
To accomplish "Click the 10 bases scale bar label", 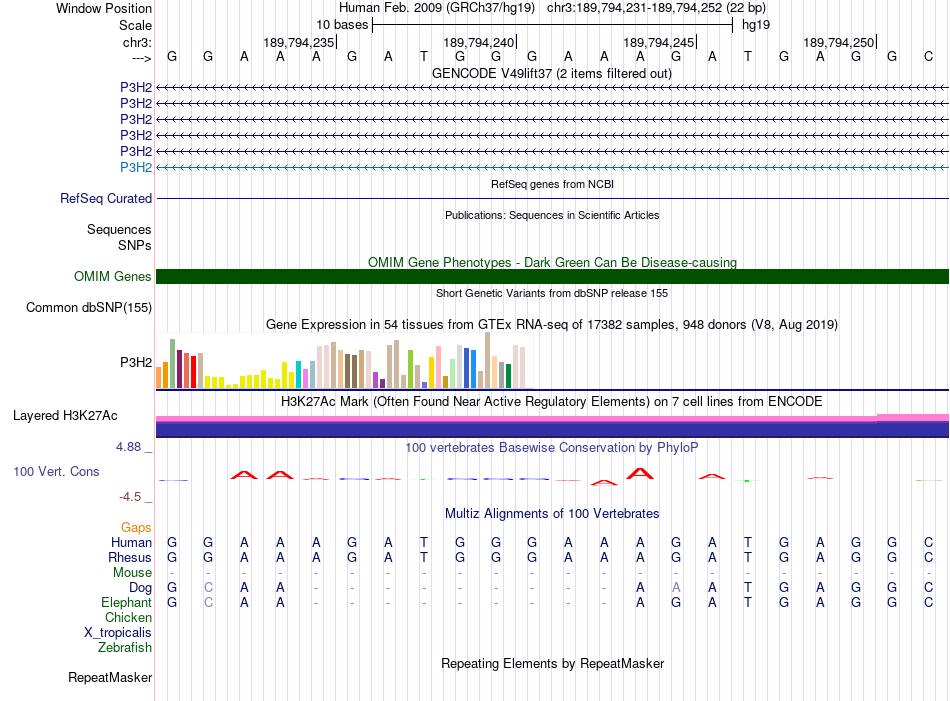I will [x=342, y=25].
